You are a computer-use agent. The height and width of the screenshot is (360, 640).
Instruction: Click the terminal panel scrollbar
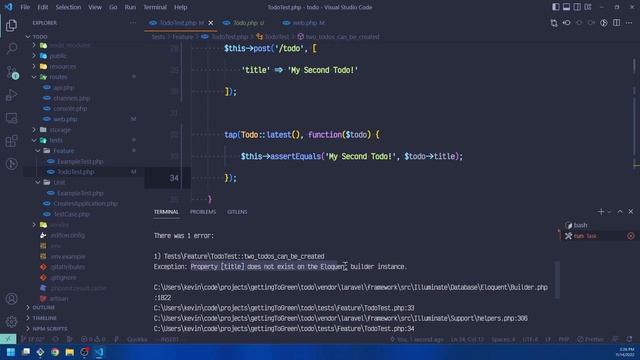click(557, 280)
